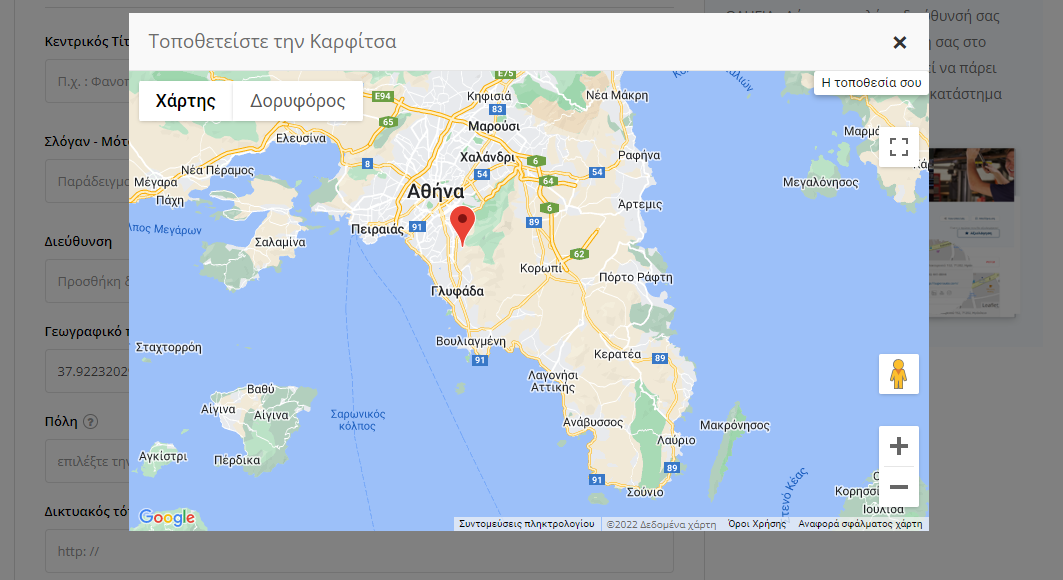Click the Μαρούσι label on the map
1063x580 pixels.
494,126
